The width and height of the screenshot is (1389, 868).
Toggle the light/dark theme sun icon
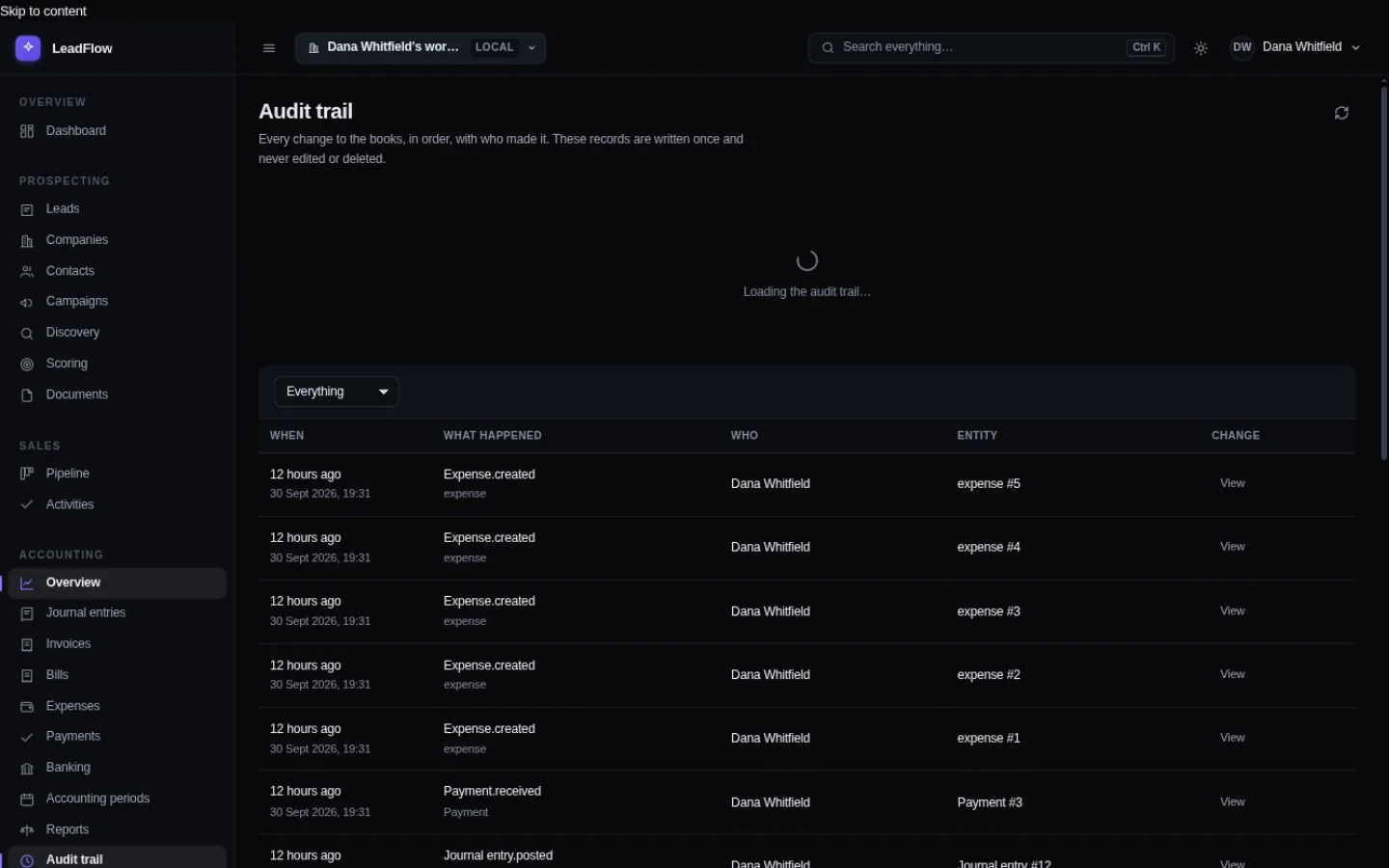pyautogui.click(x=1201, y=48)
